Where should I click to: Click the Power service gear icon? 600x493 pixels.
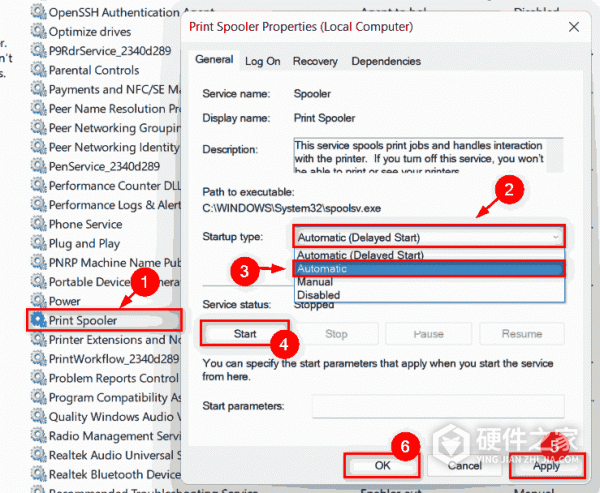point(39,301)
